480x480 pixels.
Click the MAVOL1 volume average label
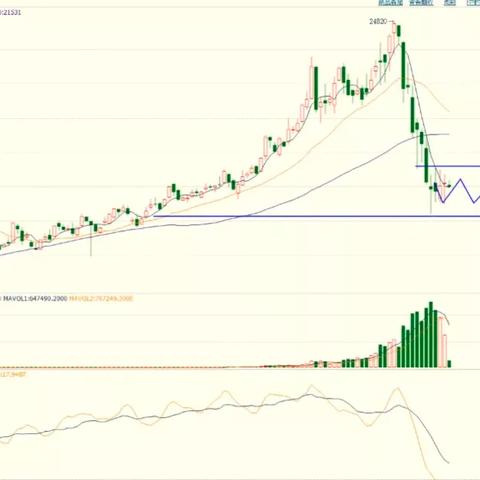[x=35, y=299]
